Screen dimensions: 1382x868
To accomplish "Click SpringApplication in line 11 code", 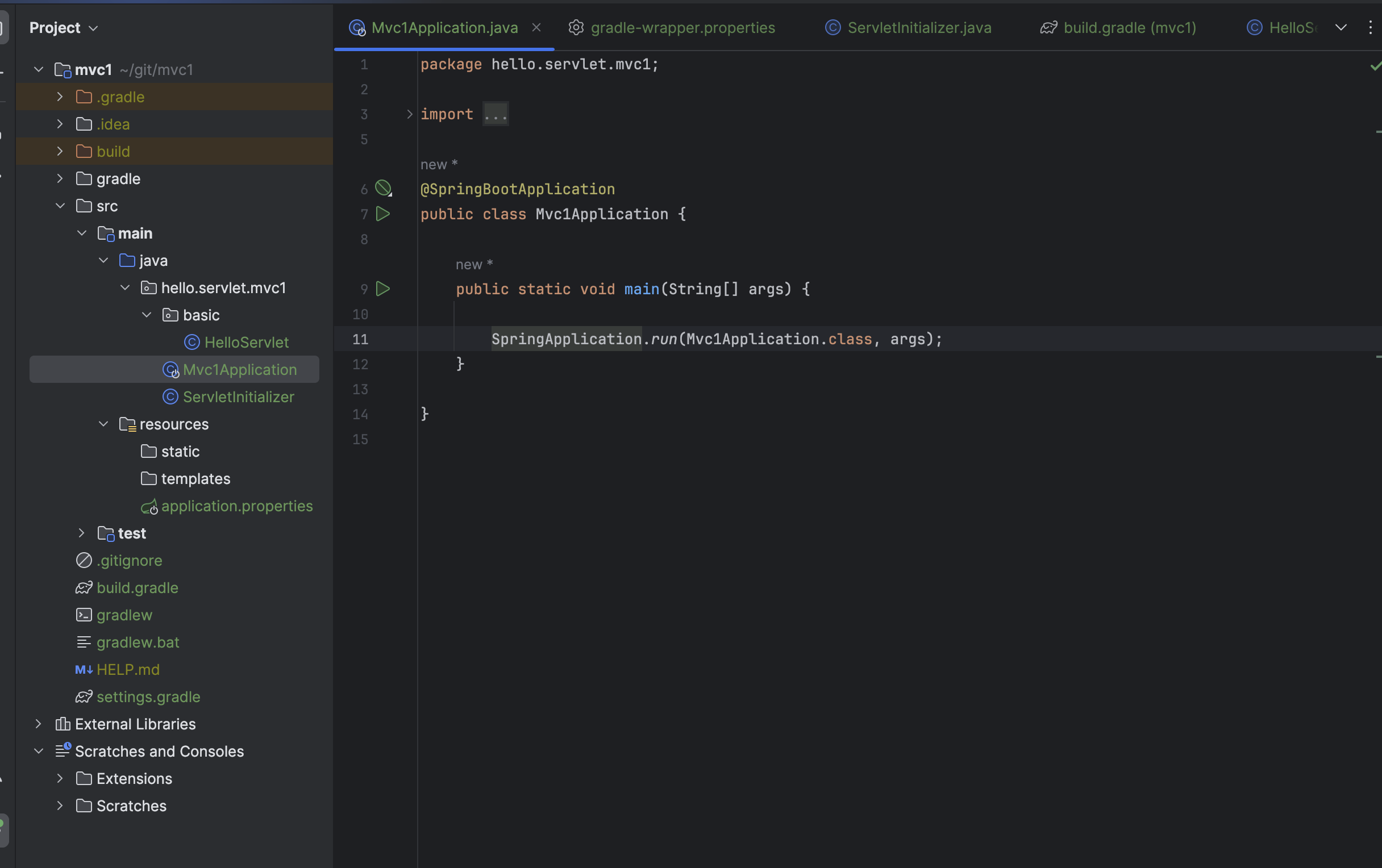I will coord(566,339).
